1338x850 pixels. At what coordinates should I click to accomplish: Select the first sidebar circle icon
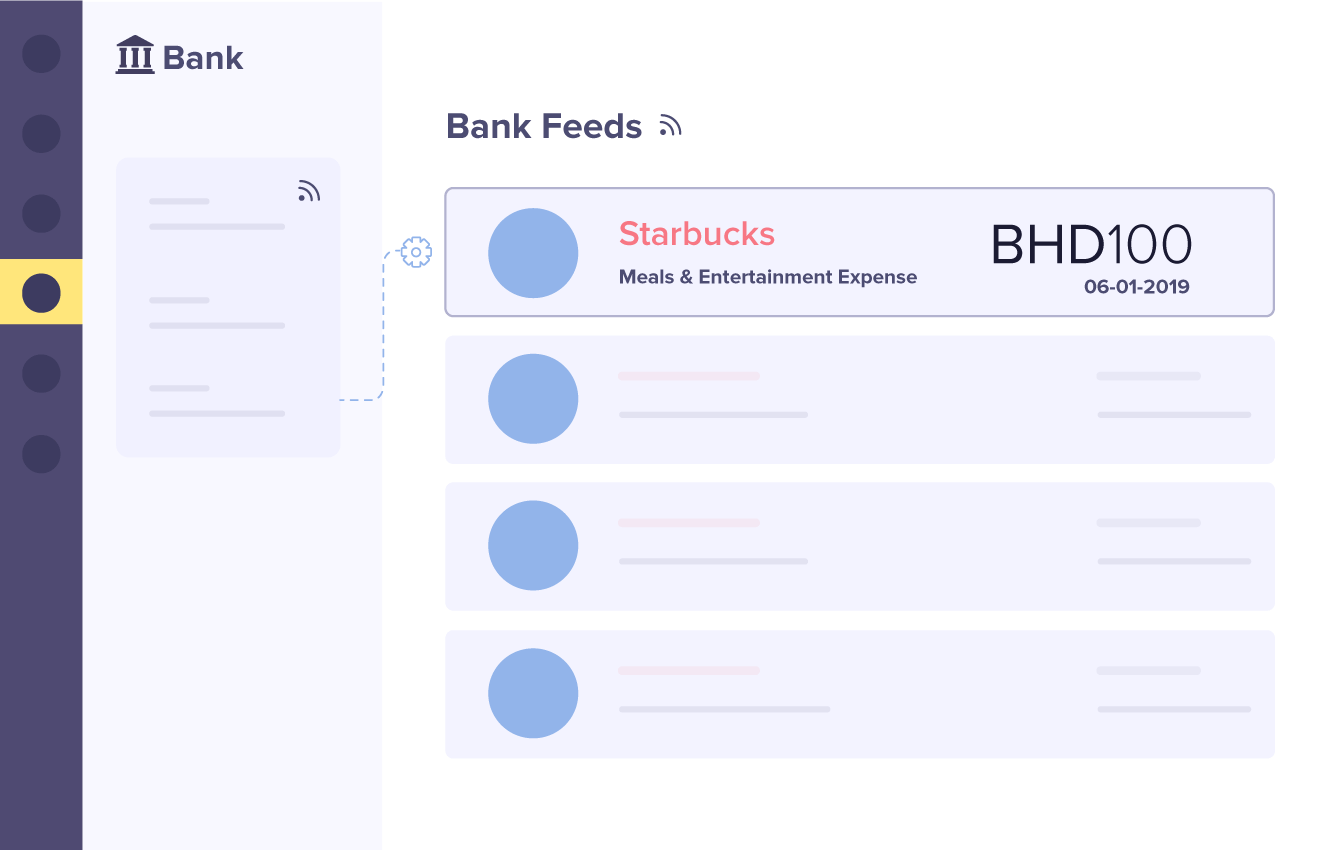(x=41, y=54)
